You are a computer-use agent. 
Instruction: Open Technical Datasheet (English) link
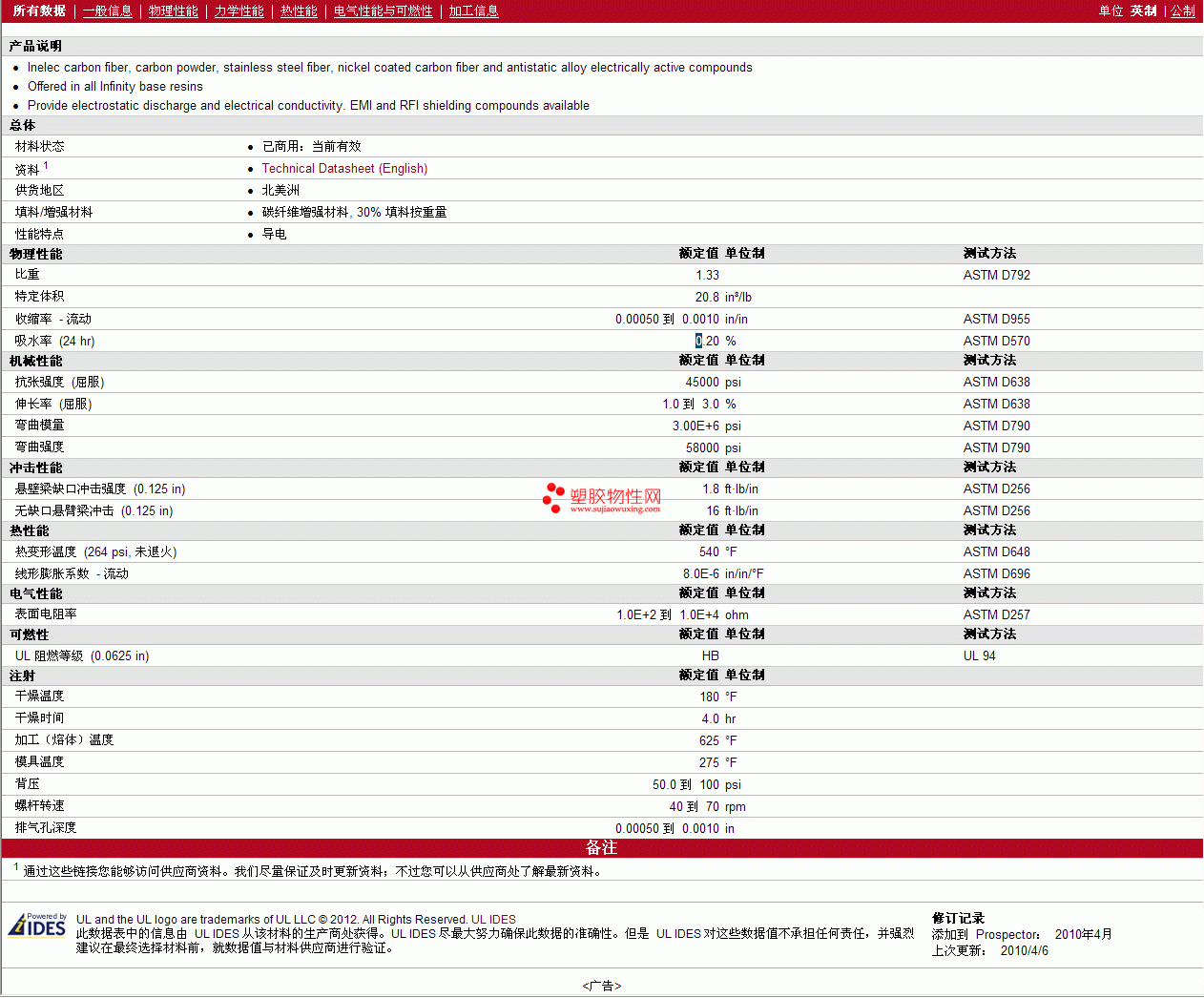pos(344,169)
